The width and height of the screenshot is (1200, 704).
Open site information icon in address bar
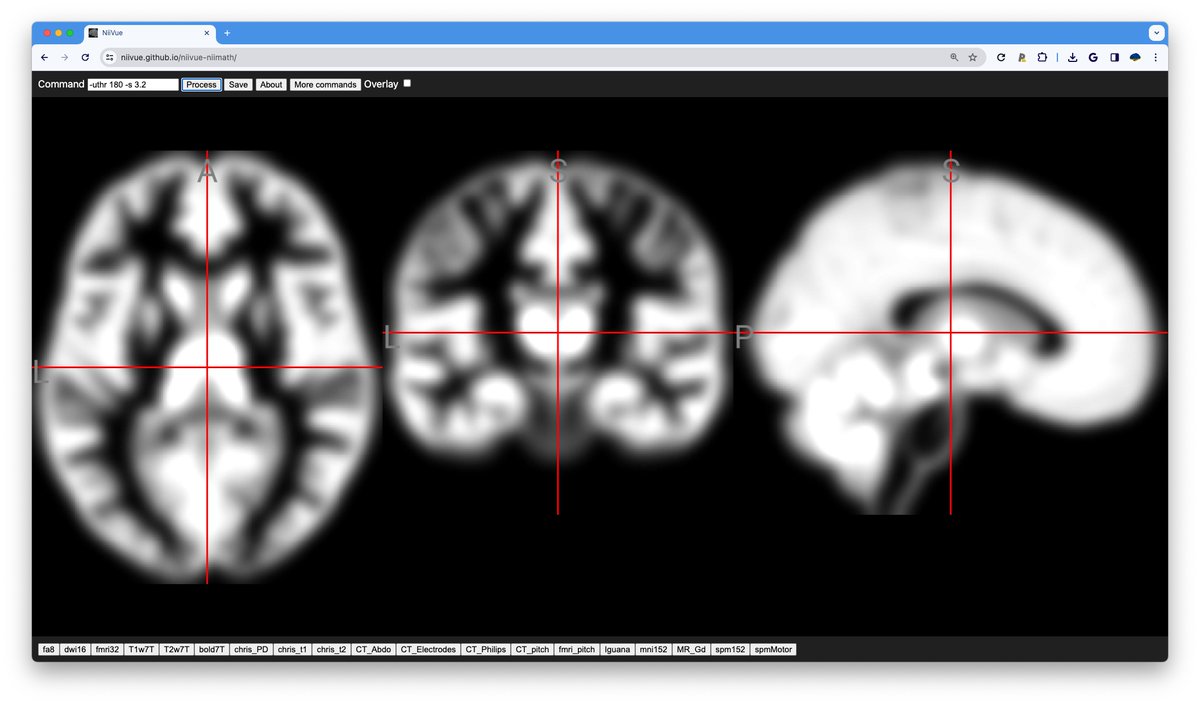pyautogui.click(x=110, y=57)
